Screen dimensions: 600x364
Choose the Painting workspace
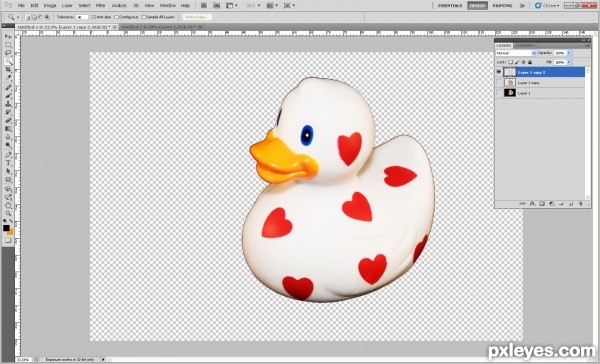[502, 6]
